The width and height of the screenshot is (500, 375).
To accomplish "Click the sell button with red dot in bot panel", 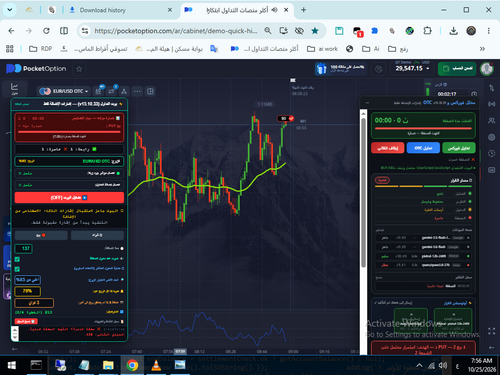I will (41, 235).
